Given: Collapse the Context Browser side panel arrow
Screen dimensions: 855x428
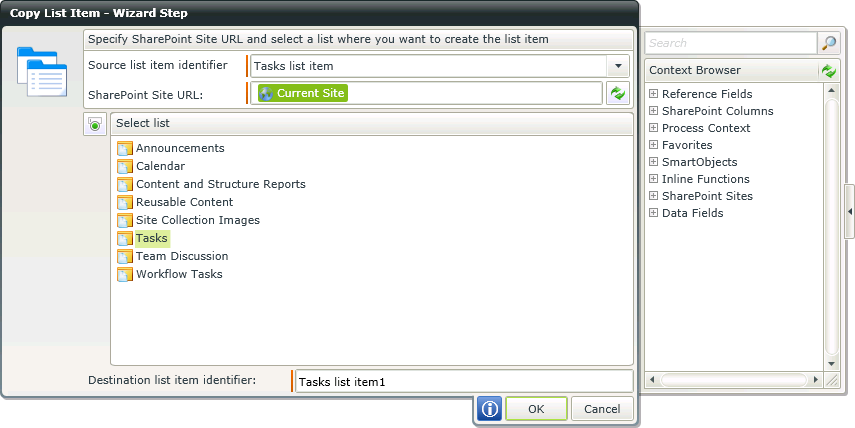Looking at the screenshot, I should click(849, 212).
